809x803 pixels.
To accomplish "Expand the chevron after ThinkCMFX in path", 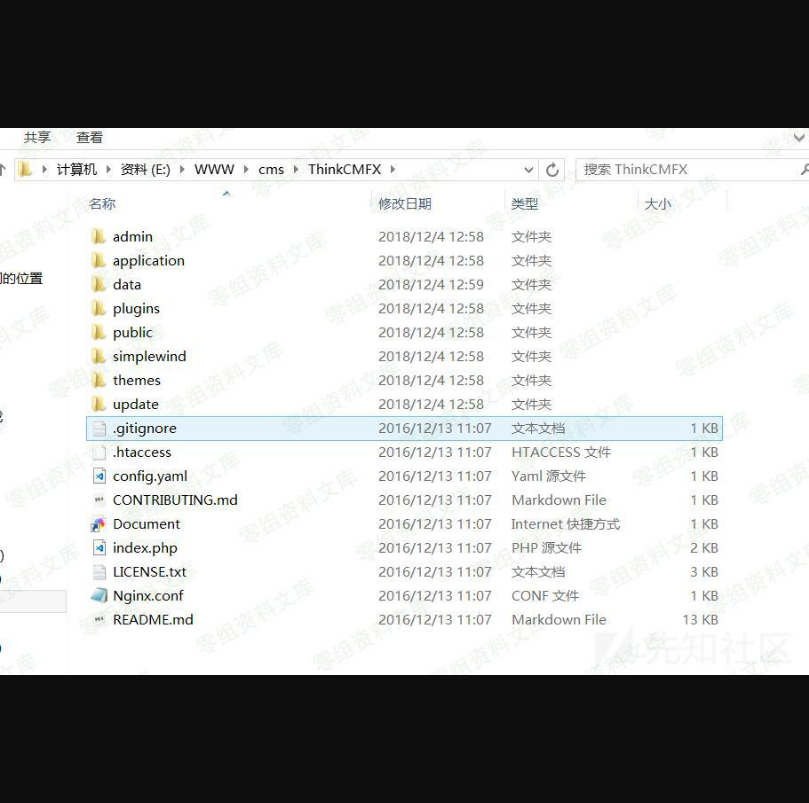I will click(393, 170).
